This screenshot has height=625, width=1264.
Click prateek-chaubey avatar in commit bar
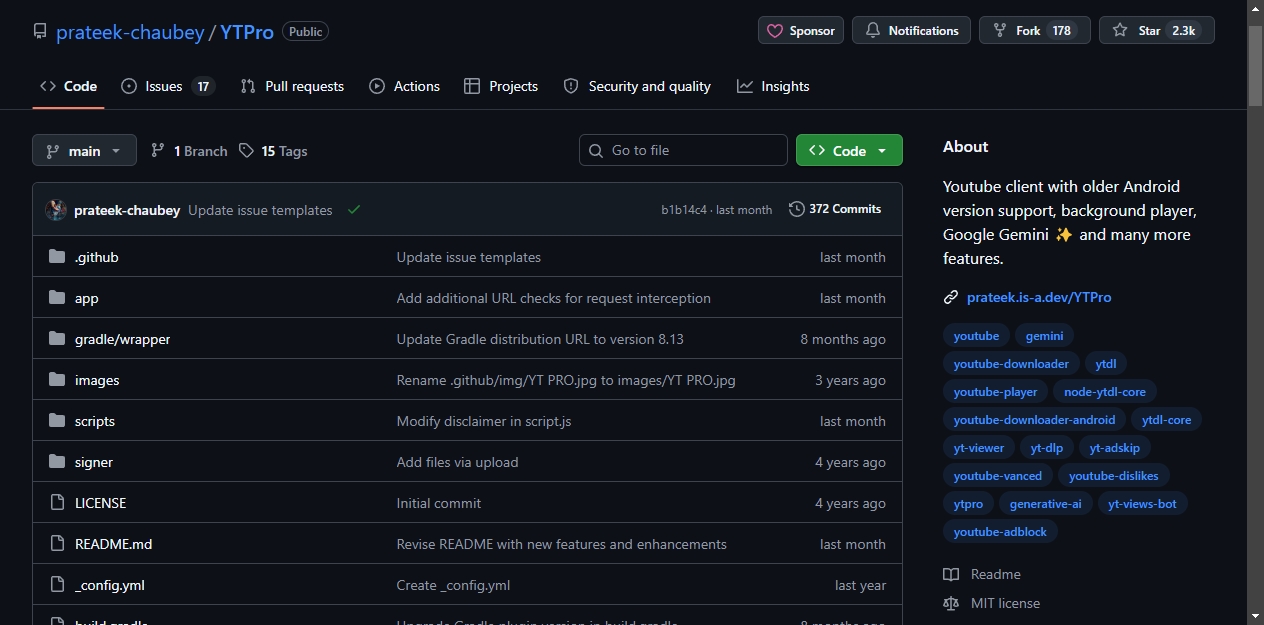pyautogui.click(x=56, y=210)
